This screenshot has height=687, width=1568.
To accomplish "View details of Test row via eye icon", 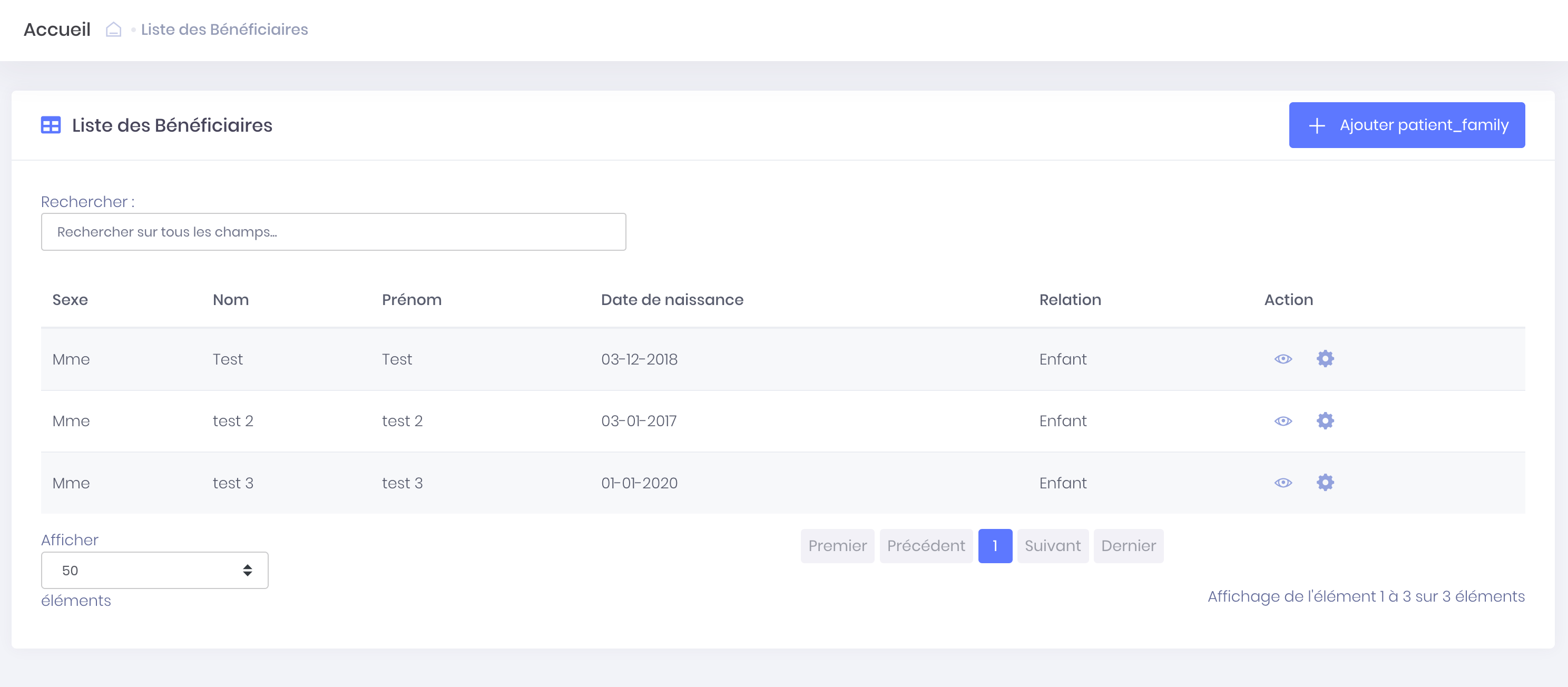I will (1282, 359).
